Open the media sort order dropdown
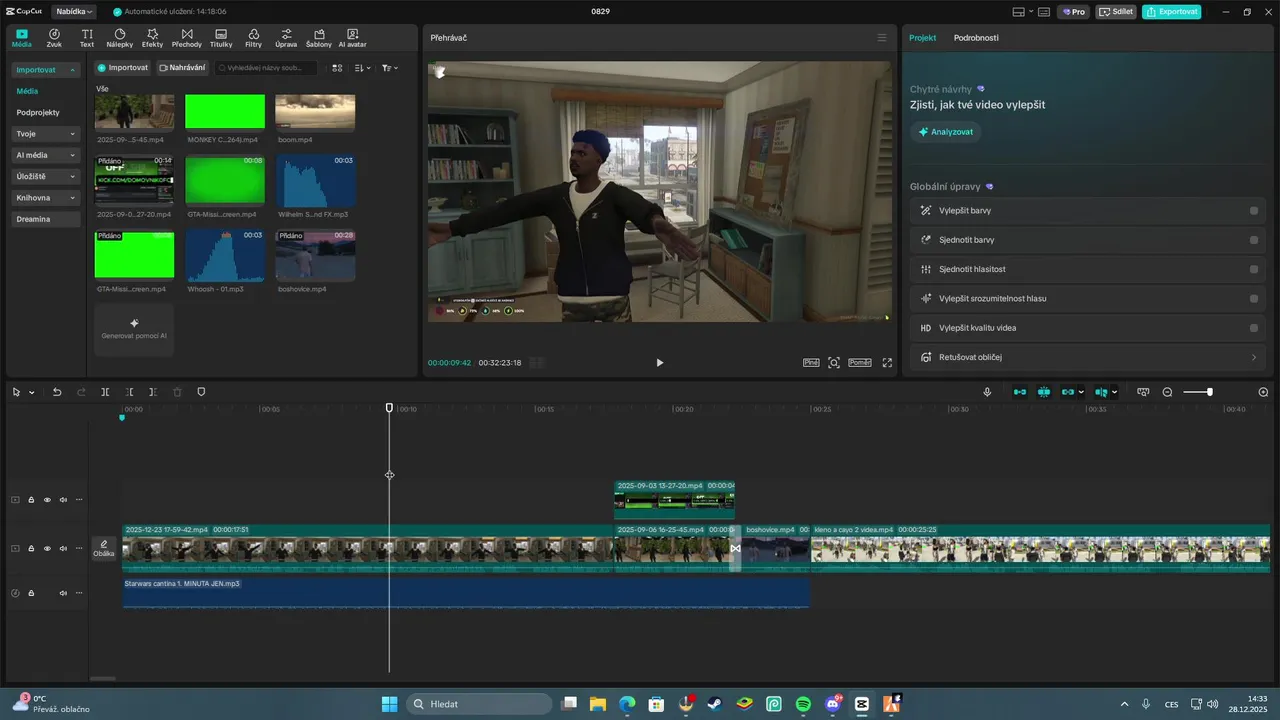This screenshot has height=720, width=1280. 363,68
